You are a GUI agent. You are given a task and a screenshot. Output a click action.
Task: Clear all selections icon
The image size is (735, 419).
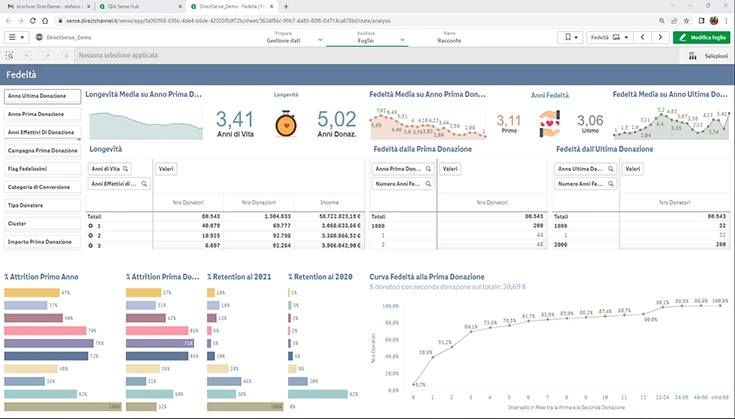[66, 55]
